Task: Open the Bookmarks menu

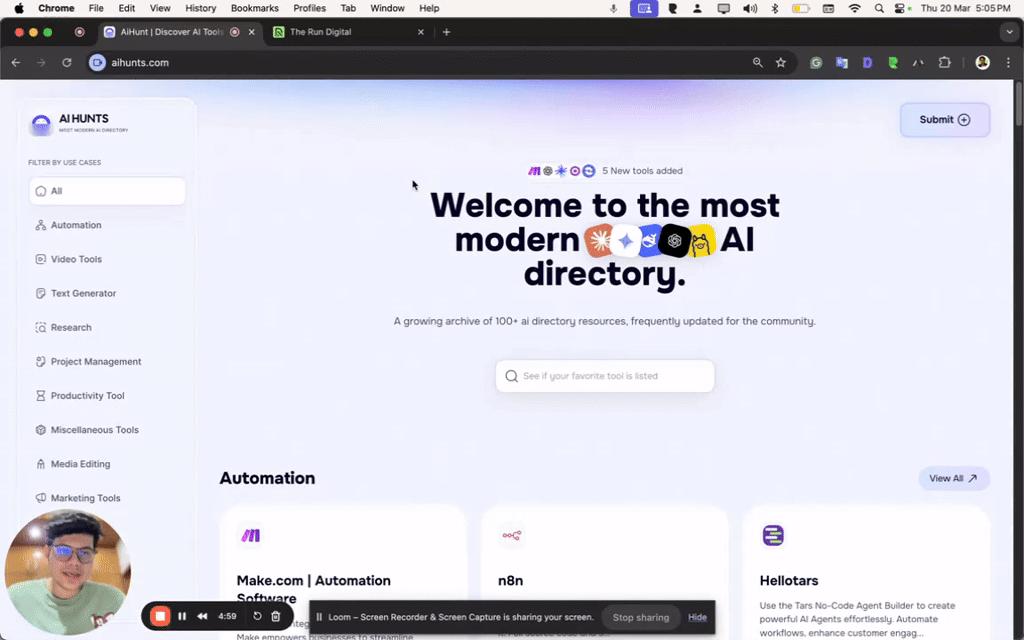Action: click(x=255, y=8)
